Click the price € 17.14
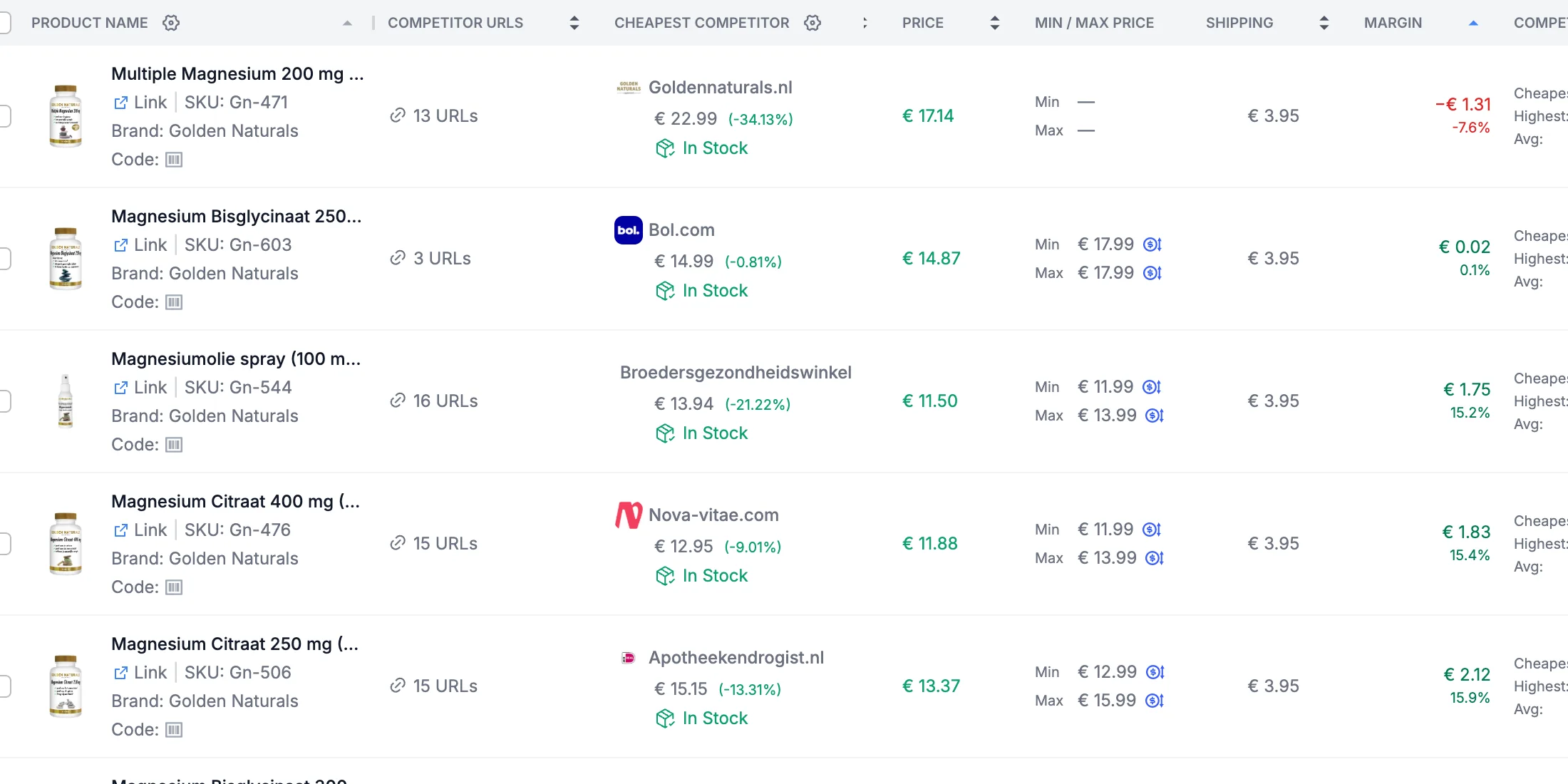 pos(928,115)
